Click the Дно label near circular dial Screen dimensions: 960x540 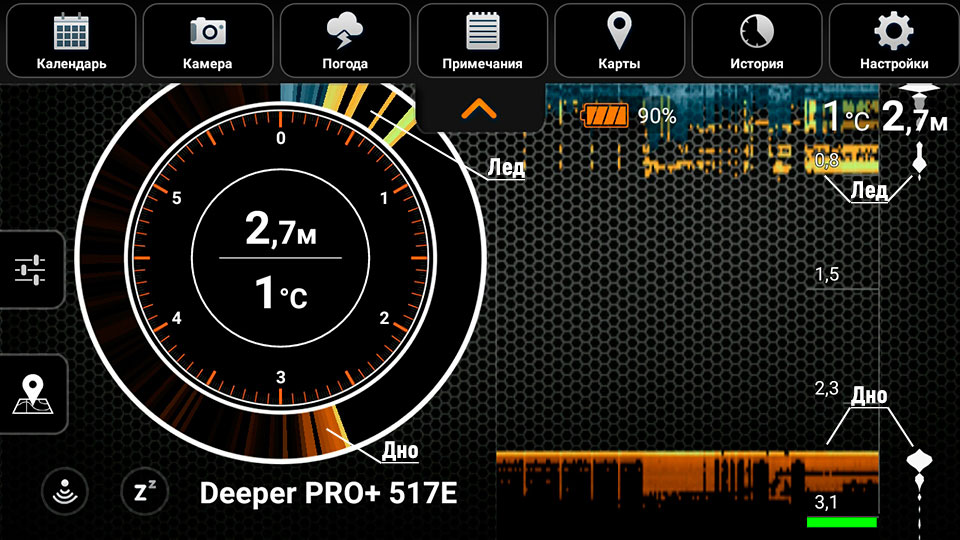400,451
